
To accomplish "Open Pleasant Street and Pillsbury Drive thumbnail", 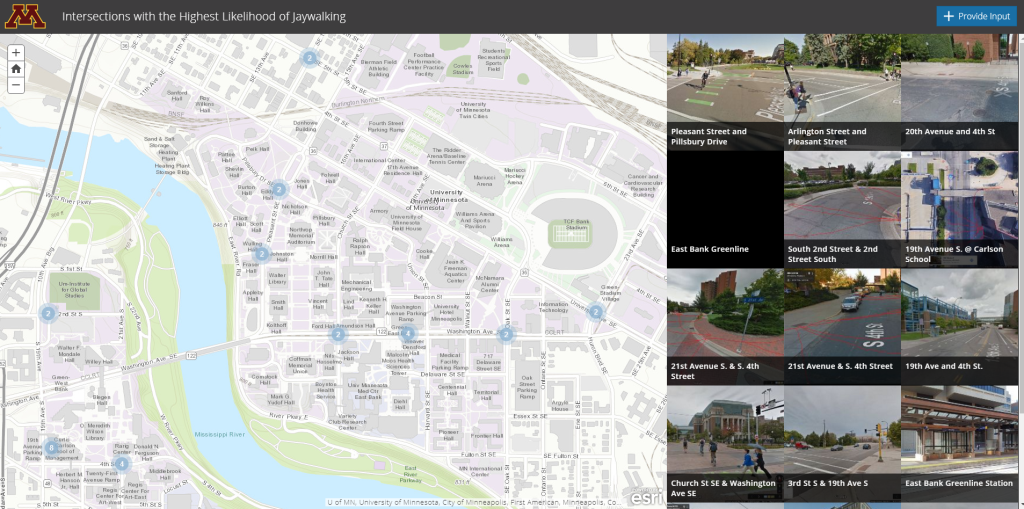I will click(x=725, y=92).
